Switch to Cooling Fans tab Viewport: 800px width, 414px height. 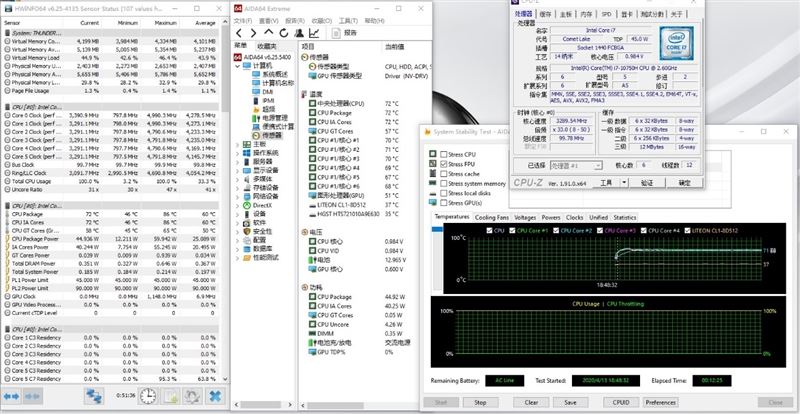pyautogui.click(x=492, y=217)
